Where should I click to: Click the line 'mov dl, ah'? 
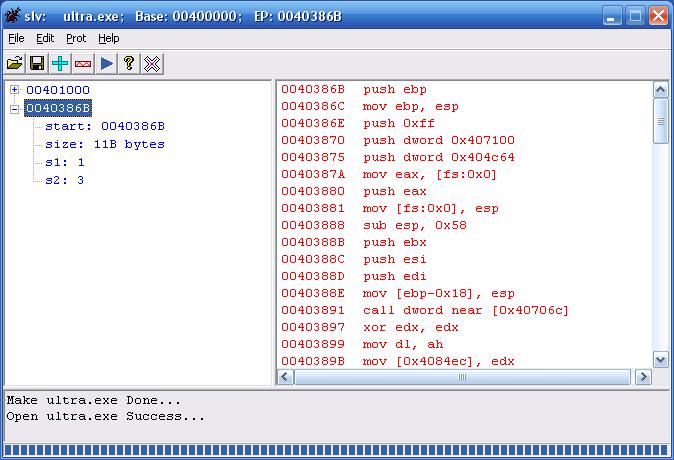click(x=362, y=344)
